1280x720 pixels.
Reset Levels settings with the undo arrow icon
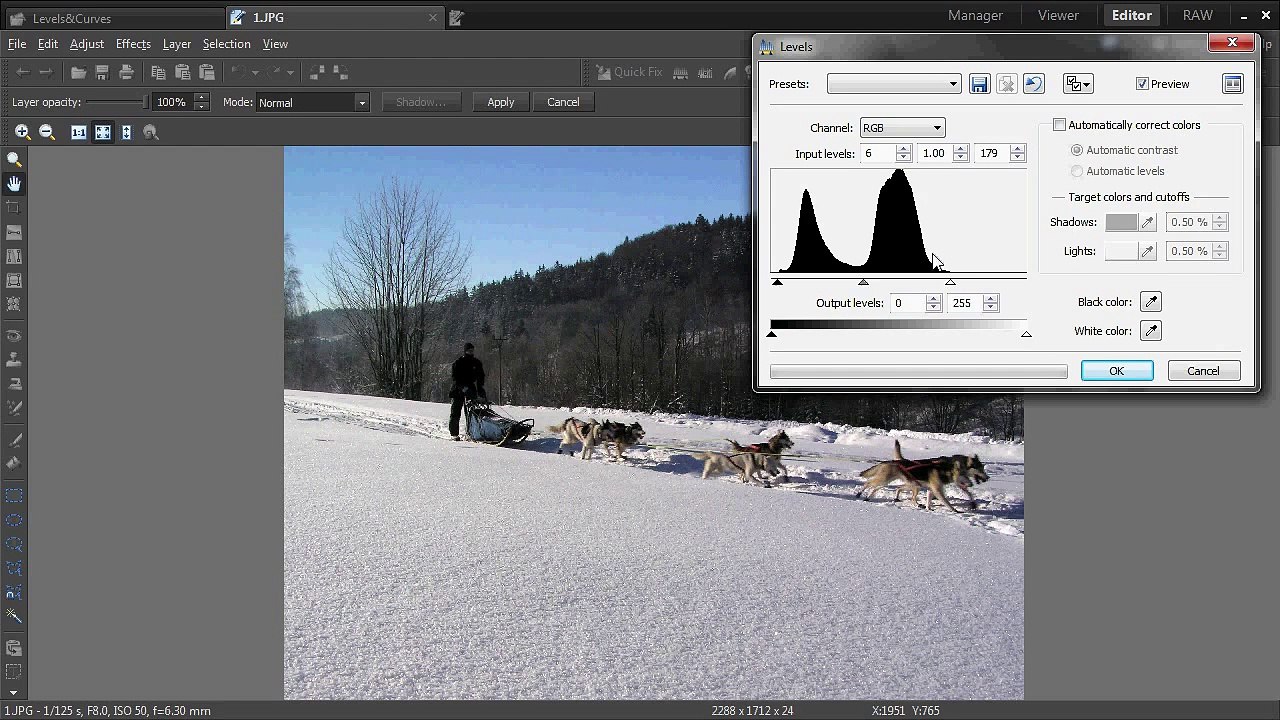point(1034,84)
